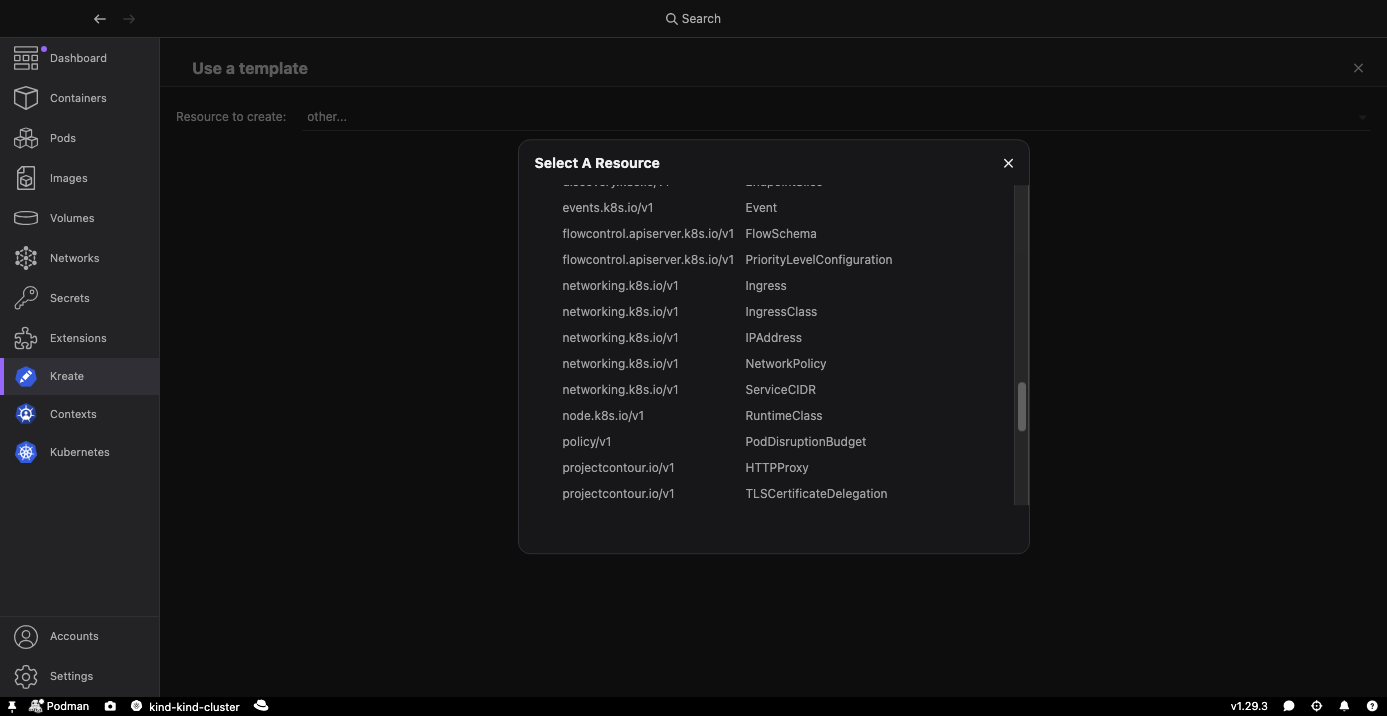Select the NetworkPolicy resource
This screenshot has width=1387, height=716.
point(786,364)
